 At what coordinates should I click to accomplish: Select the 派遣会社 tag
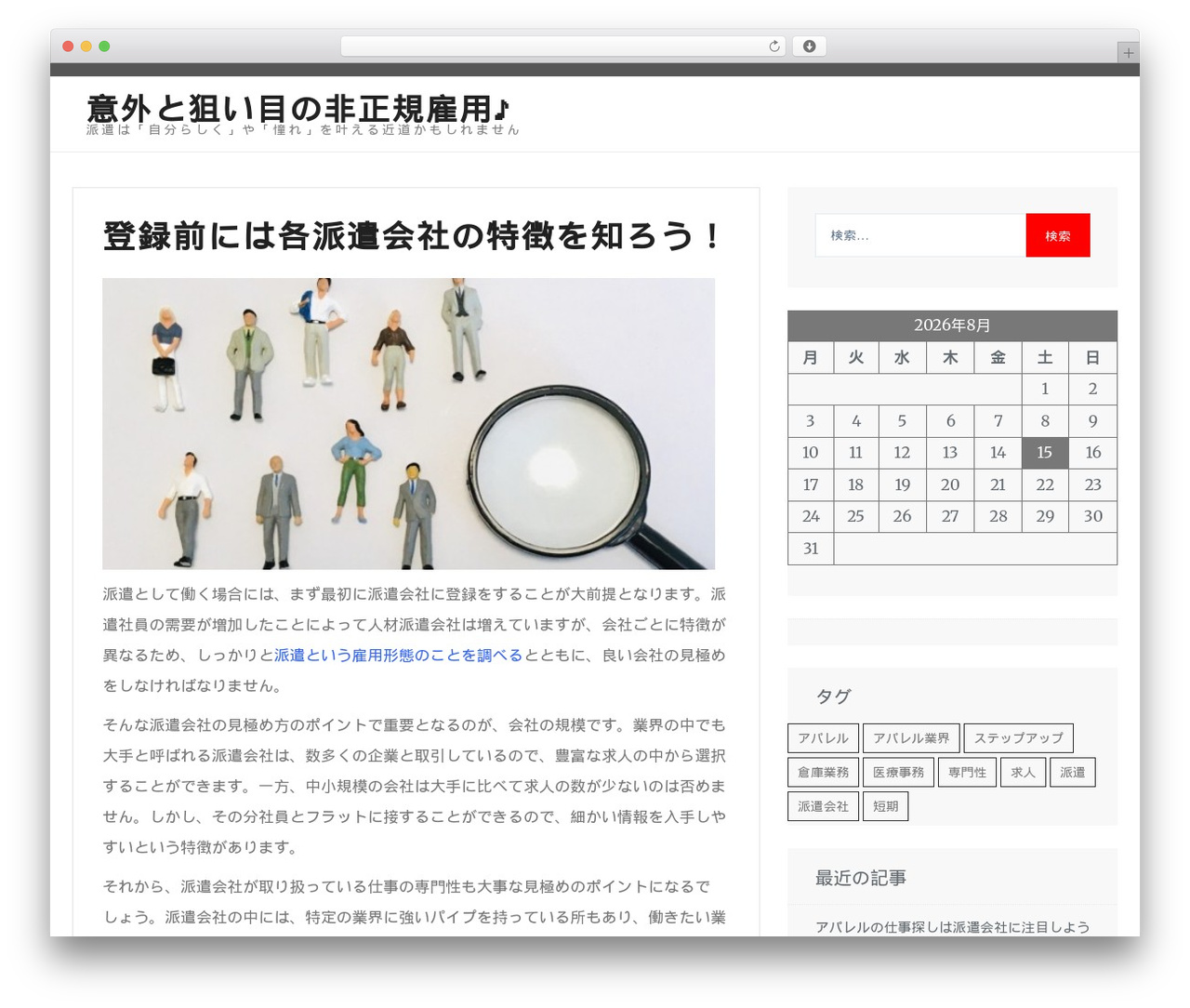pos(823,806)
